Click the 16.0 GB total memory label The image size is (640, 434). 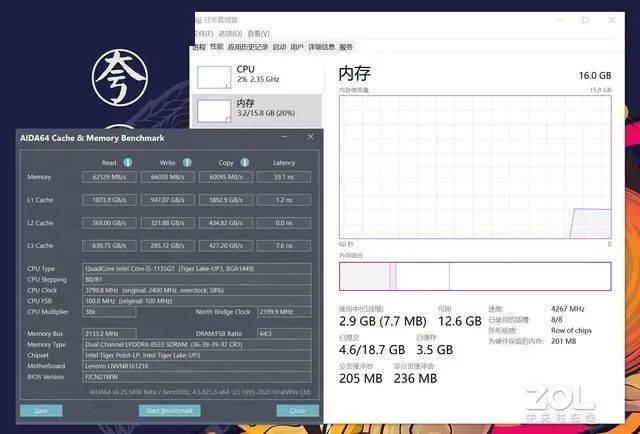[x=595, y=76]
